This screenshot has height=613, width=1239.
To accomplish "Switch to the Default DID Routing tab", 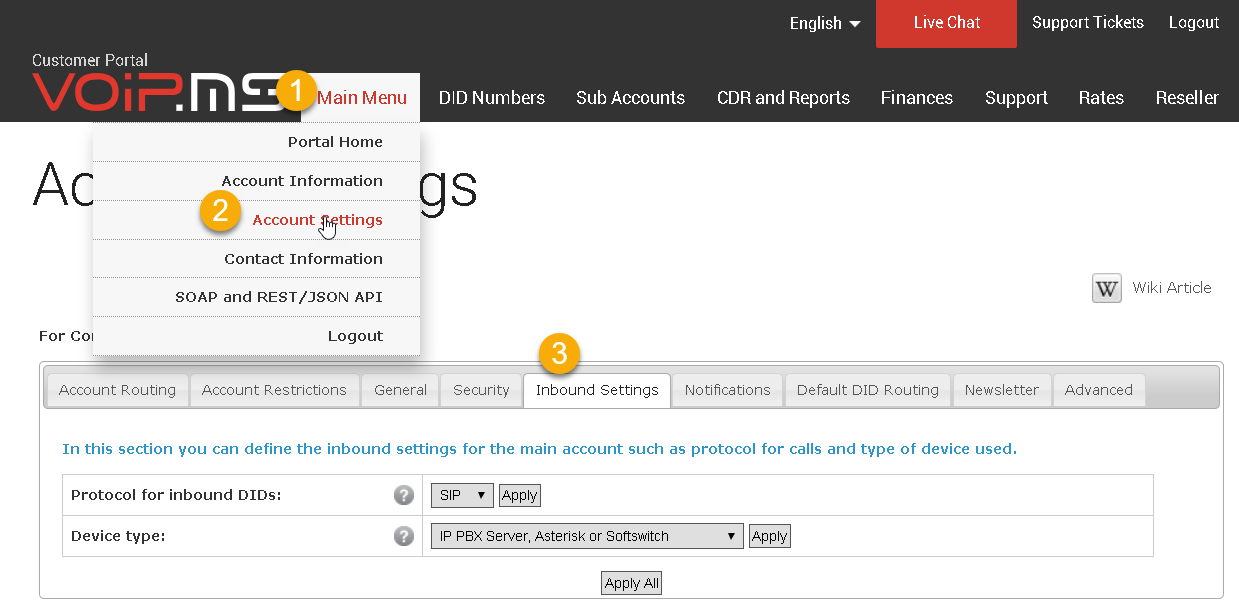I will [x=868, y=390].
